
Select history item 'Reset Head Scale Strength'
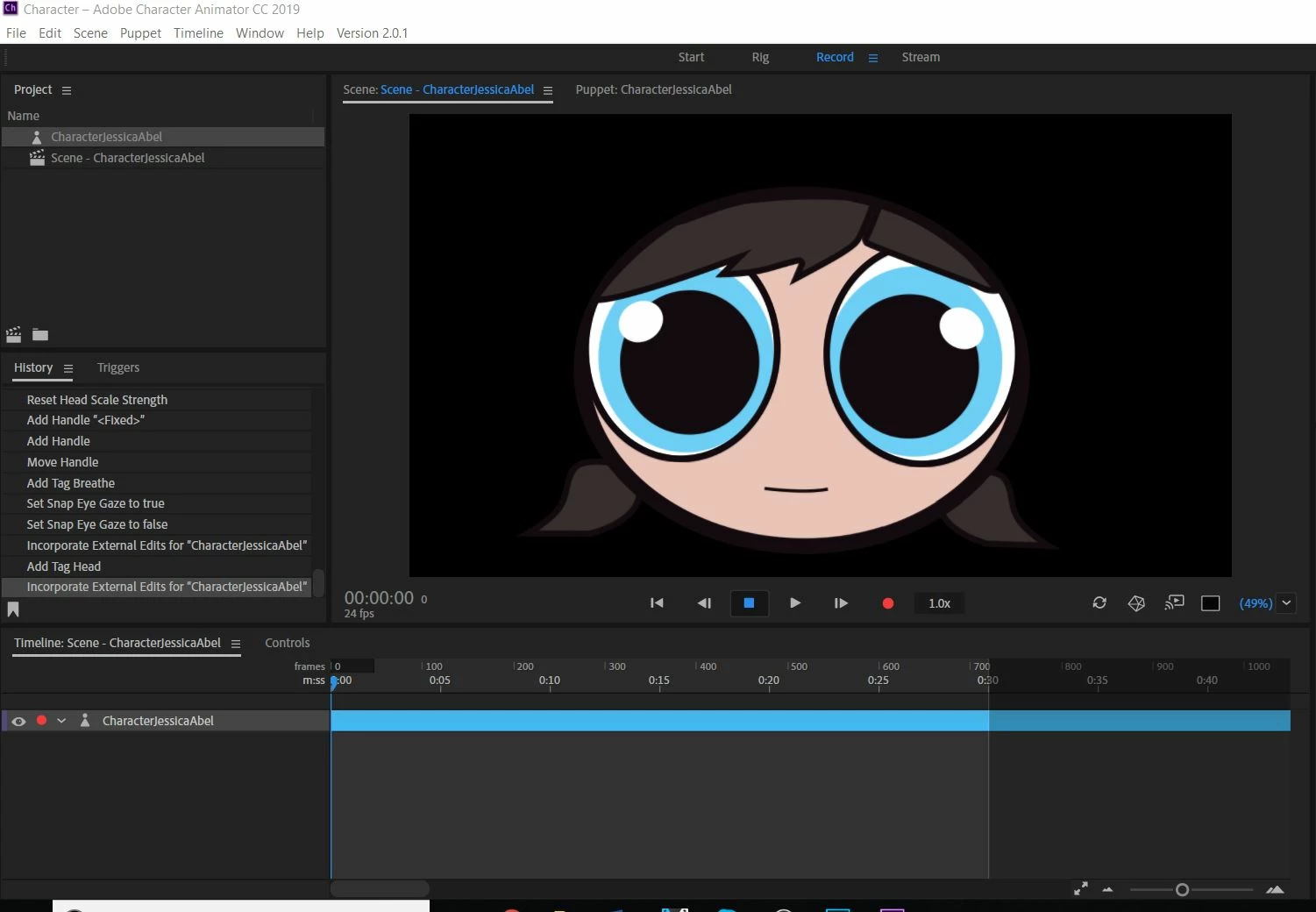[x=156, y=400]
